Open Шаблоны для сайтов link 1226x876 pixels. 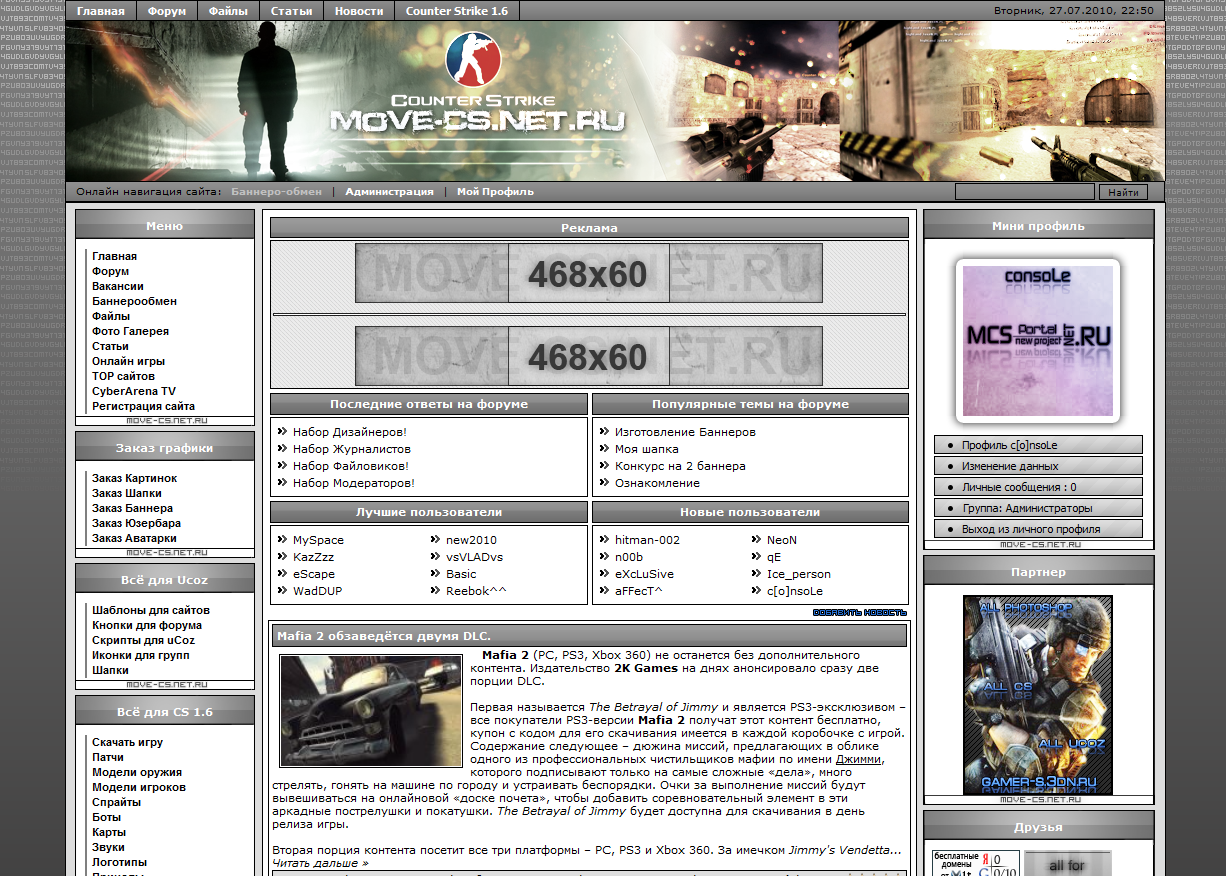(151, 610)
